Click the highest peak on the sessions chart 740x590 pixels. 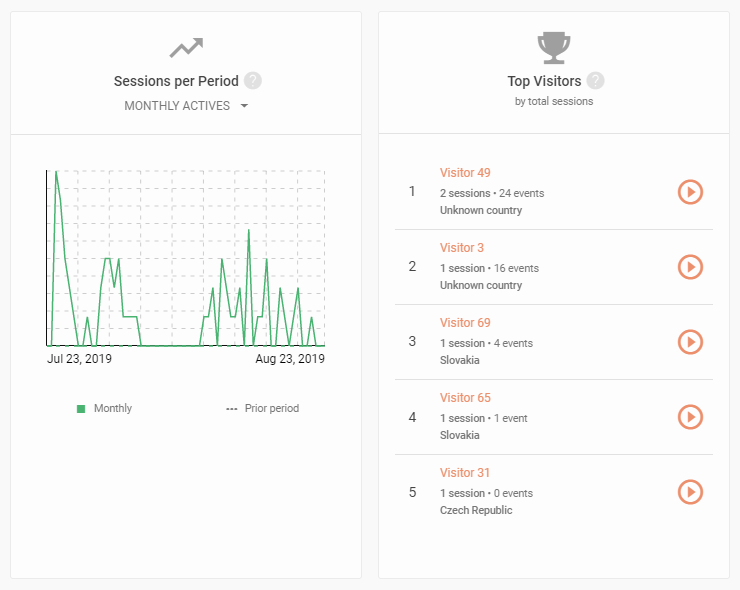(x=56, y=172)
